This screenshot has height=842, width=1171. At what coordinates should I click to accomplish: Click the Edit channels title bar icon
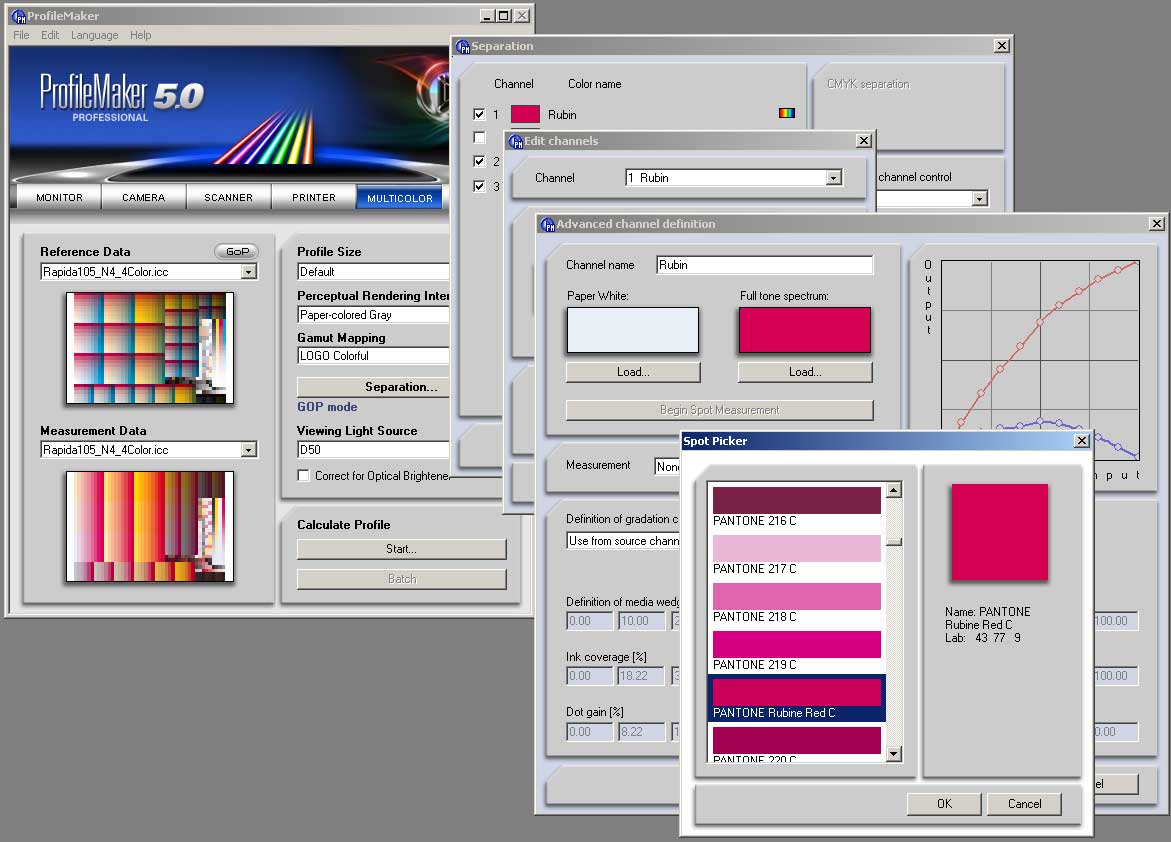515,141
